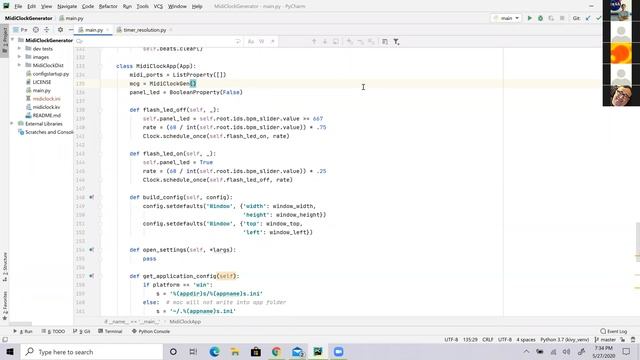Toggle the Event Log panel
This screenshot has width=640, height=360.
click(x=613, y=331)
